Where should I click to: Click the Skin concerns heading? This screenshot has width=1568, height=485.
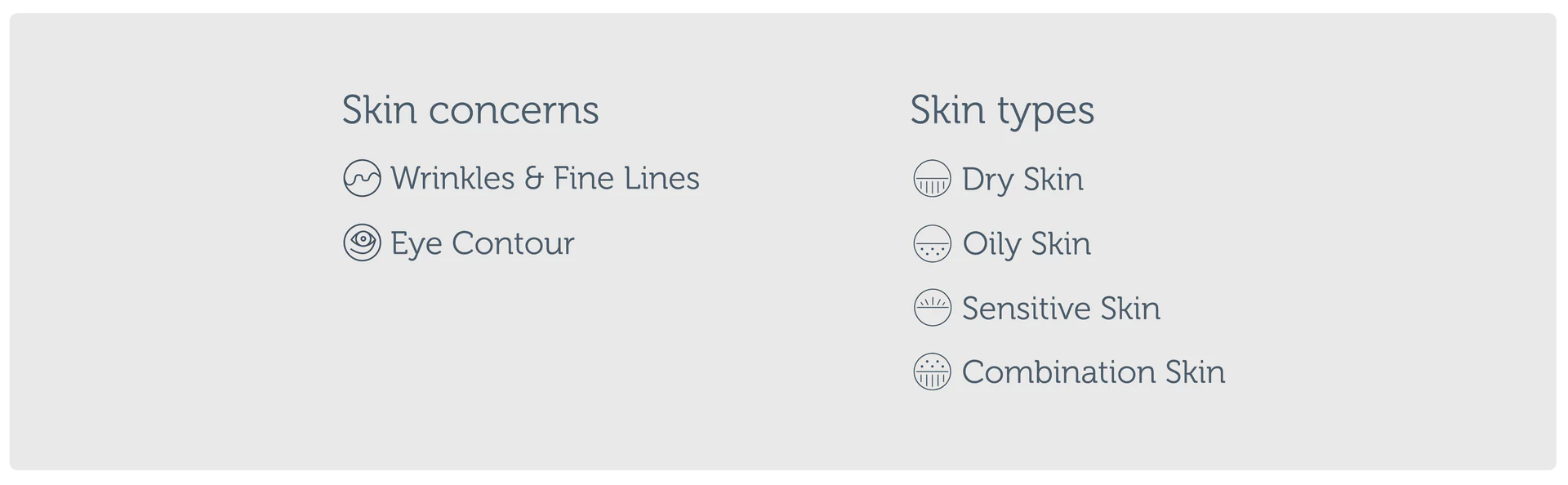tap(470, 109)
